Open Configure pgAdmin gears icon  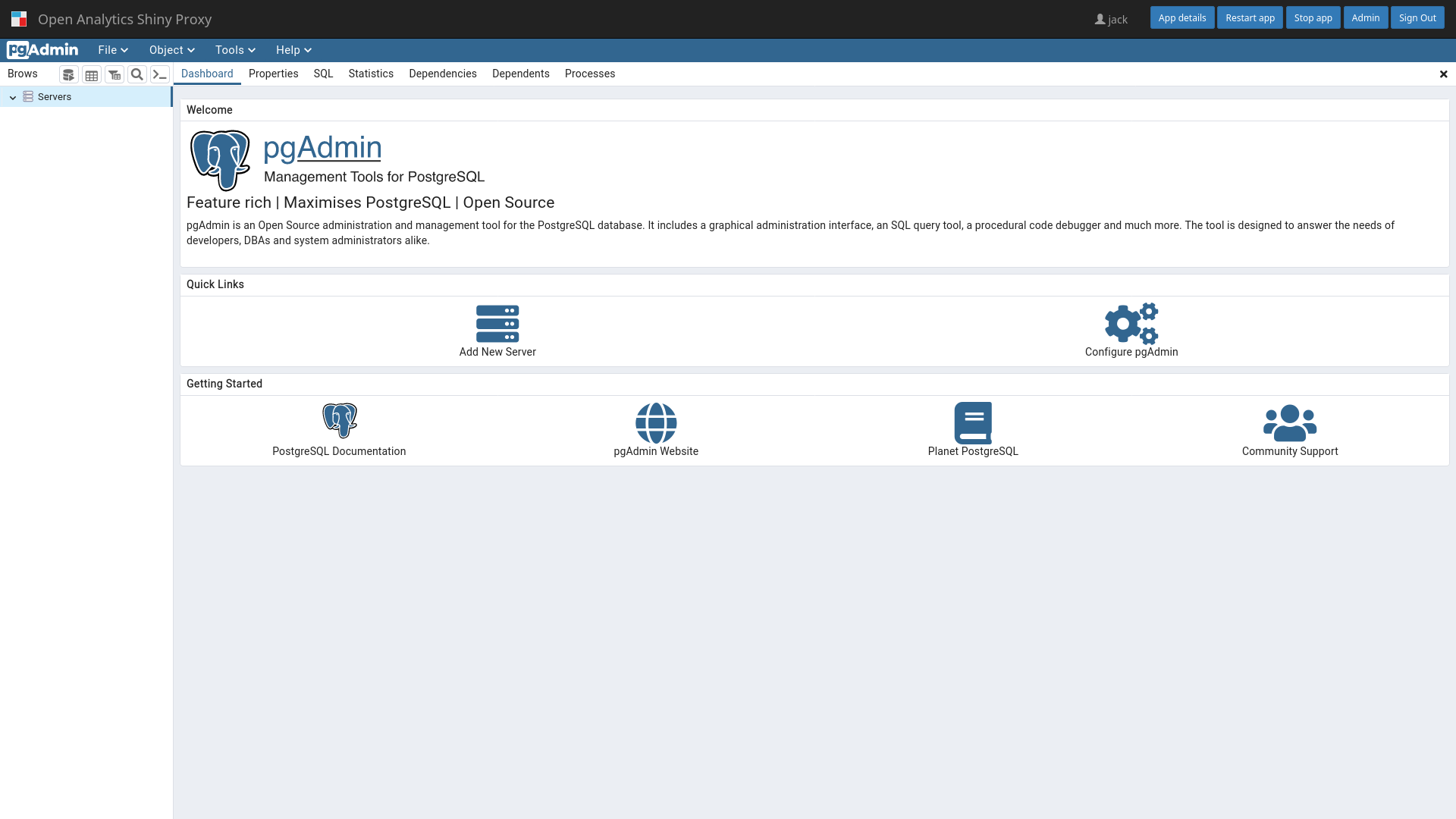1131,324
